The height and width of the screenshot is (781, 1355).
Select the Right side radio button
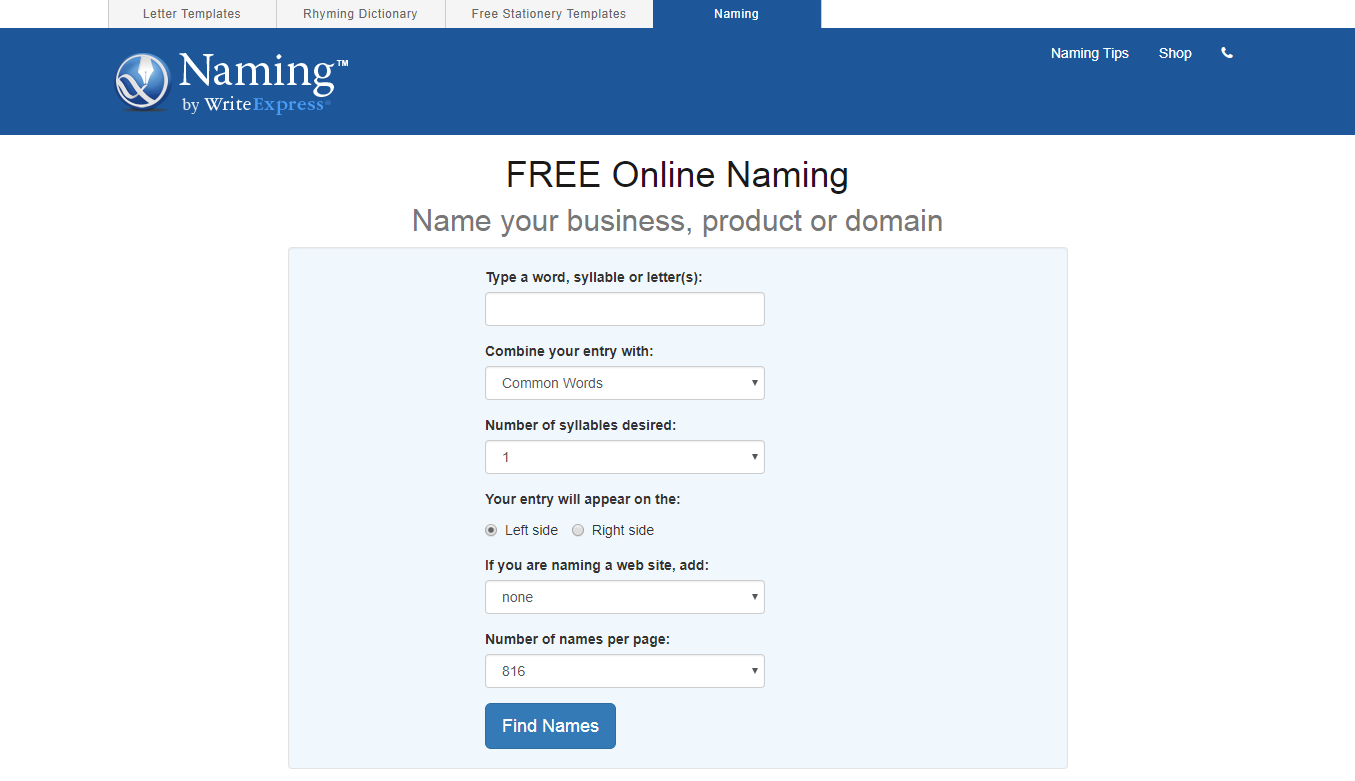pyautogui.click(x=578, y=530)
